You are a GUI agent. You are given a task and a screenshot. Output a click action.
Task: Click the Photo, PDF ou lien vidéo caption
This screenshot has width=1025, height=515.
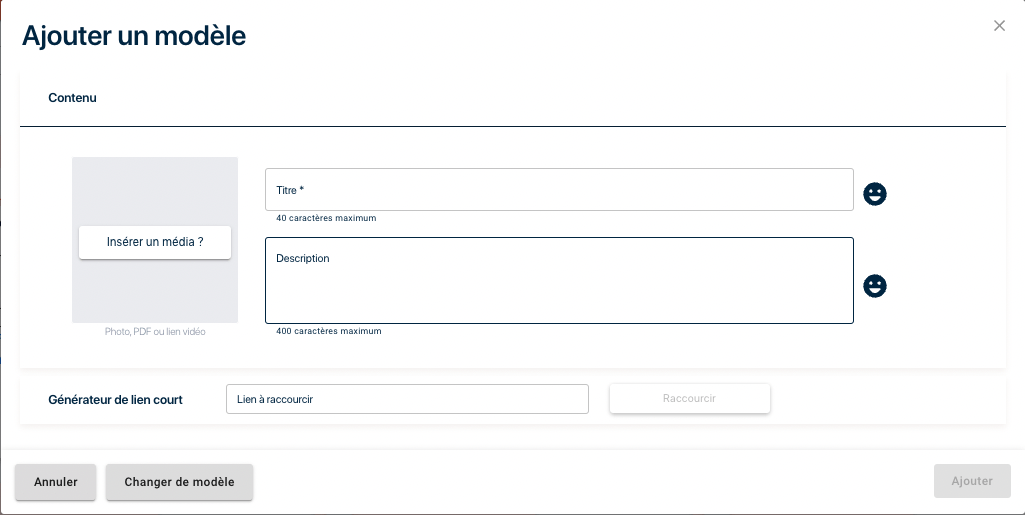155,332
